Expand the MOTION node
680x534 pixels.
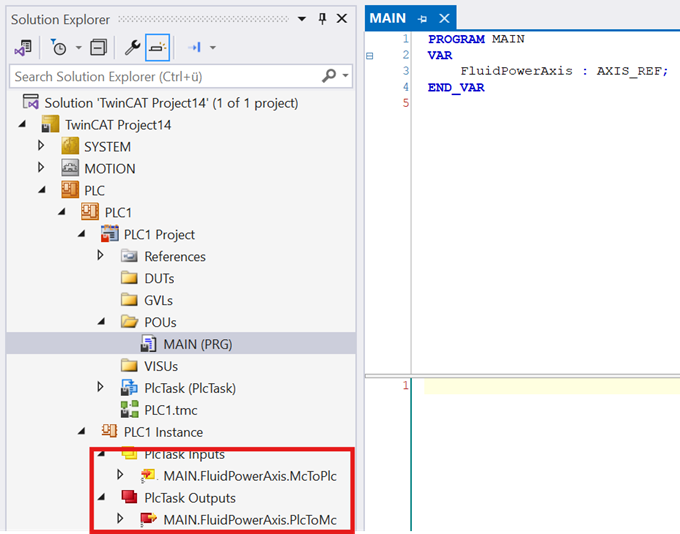tap(41, 167)
